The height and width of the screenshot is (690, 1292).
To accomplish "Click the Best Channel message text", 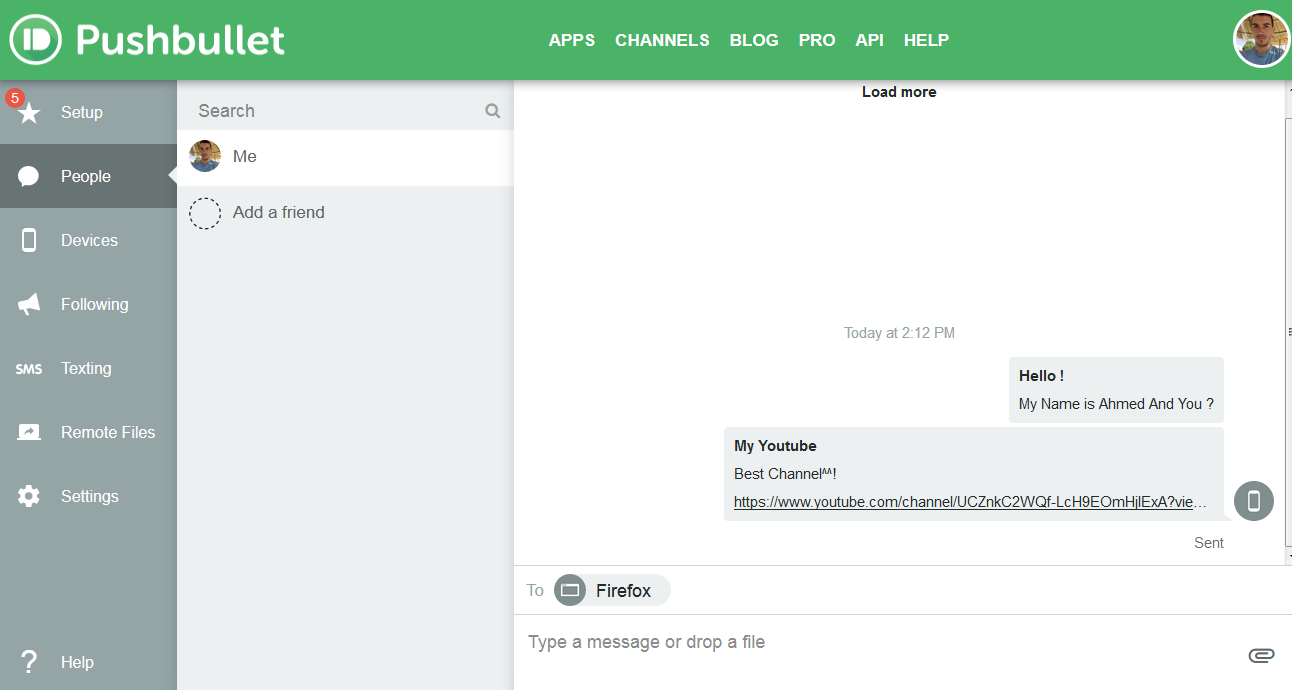I will pos(785,474).
